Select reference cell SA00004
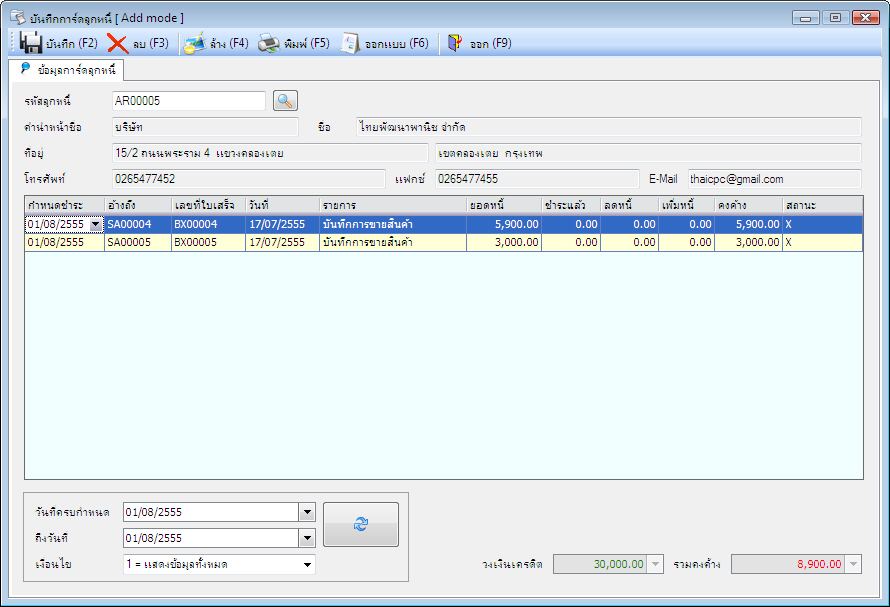The height and width of the screenshot is (607, 890). point(138,224)
